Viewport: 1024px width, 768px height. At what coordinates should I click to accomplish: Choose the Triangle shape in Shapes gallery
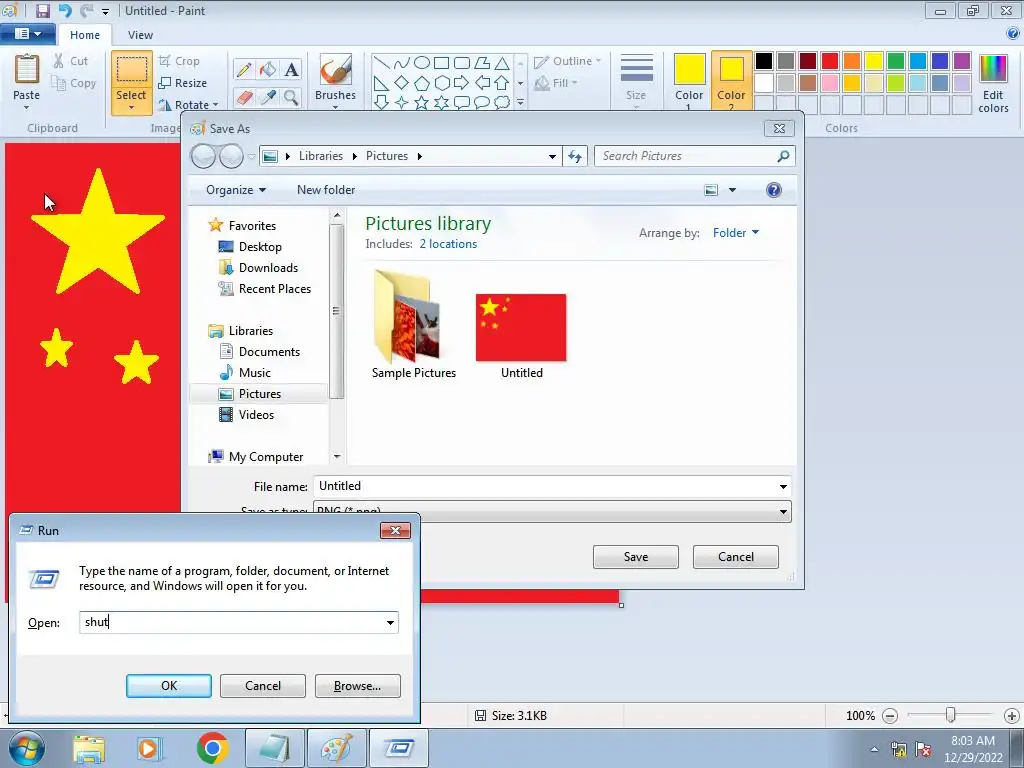[x=502, y=63]
